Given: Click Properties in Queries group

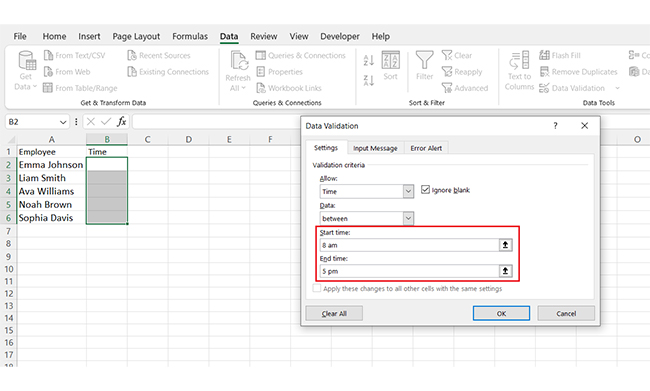Looking at the screenshot, I should (279, 72).
